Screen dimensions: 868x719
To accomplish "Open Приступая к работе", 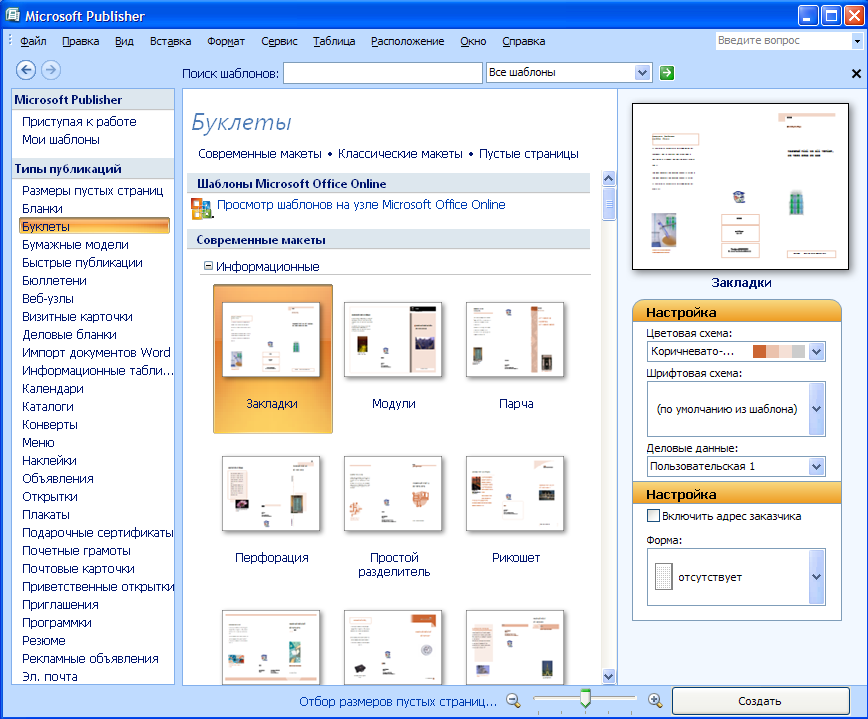I will pos(79,122).
